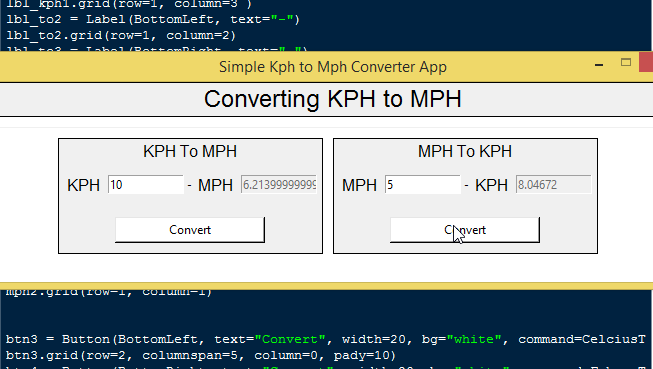Screen dimensions: 653x369
Task: Click the 'MPH To KPH' panel title
Action: coord(465,151)
